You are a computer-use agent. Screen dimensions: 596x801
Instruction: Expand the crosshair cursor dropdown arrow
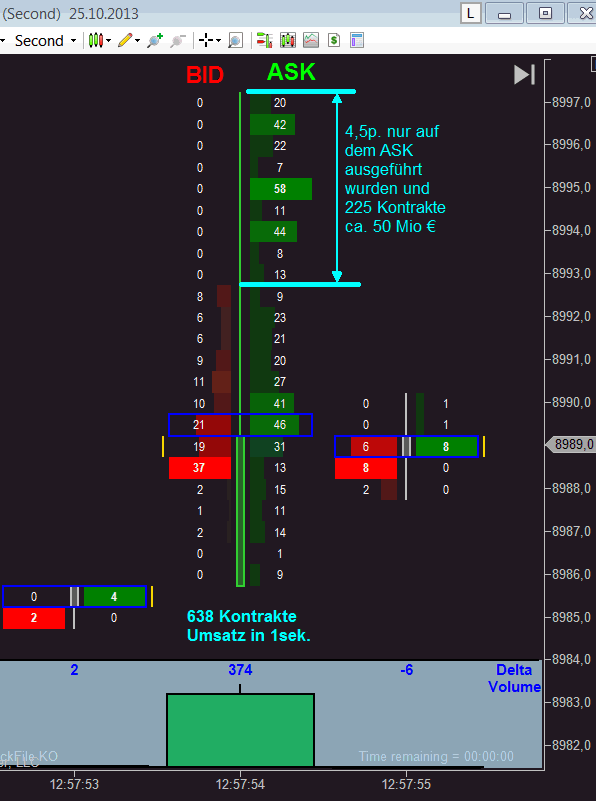pyautogui.click(x=219, y=41)
